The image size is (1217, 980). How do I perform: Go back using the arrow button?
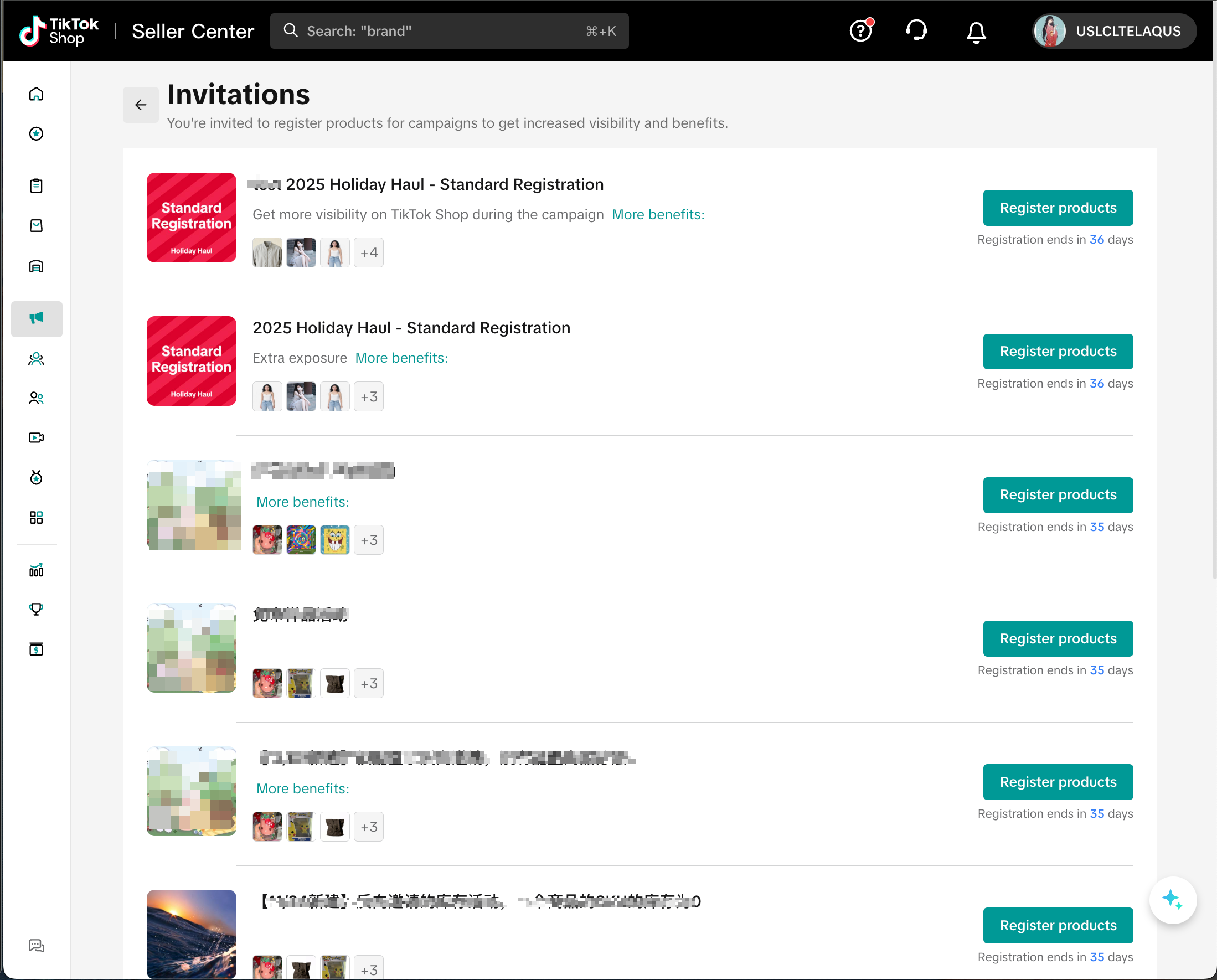tap(141, 105)
